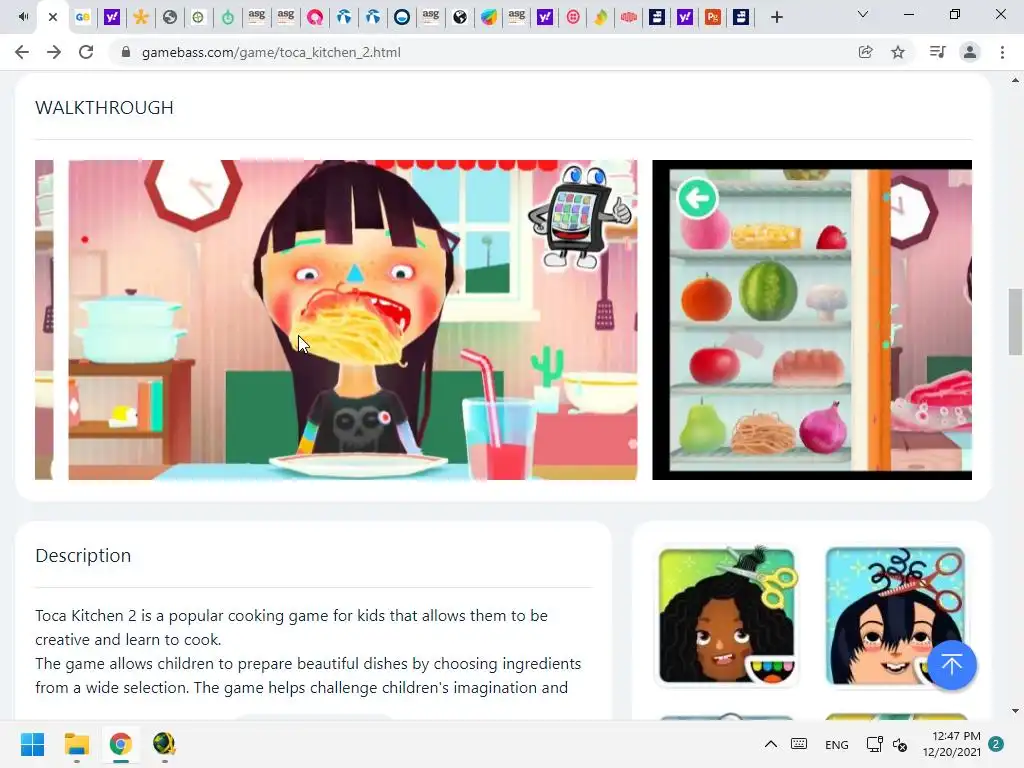
Task: View site info via the lock icon
Action: click(x=126, y=52)
